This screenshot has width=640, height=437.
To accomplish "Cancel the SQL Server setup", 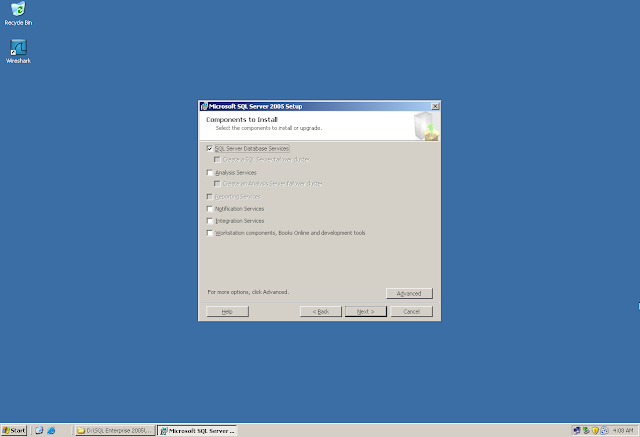I will [411, 311].
